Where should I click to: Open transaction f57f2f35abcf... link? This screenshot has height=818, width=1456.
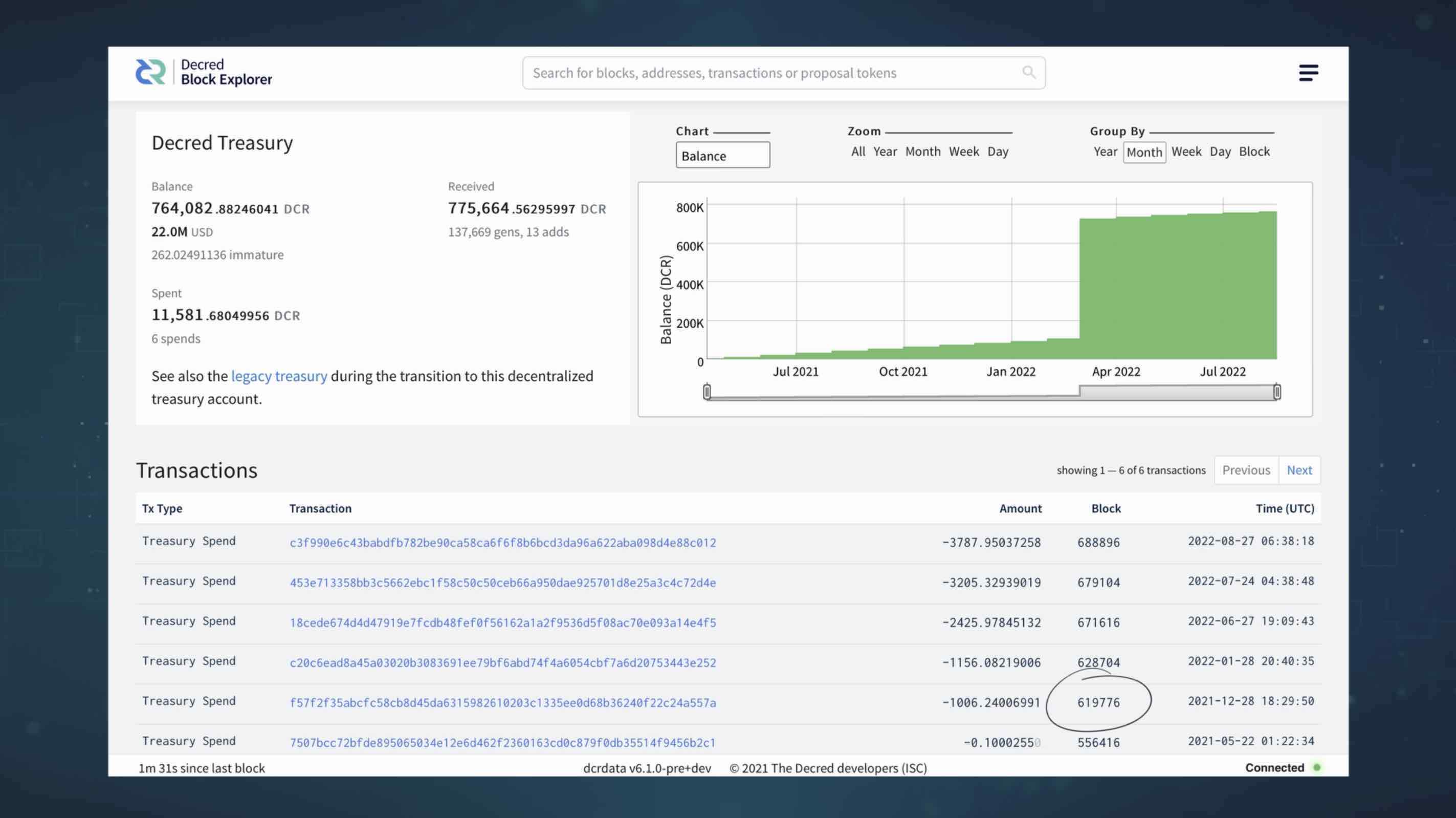click(502, 703)
